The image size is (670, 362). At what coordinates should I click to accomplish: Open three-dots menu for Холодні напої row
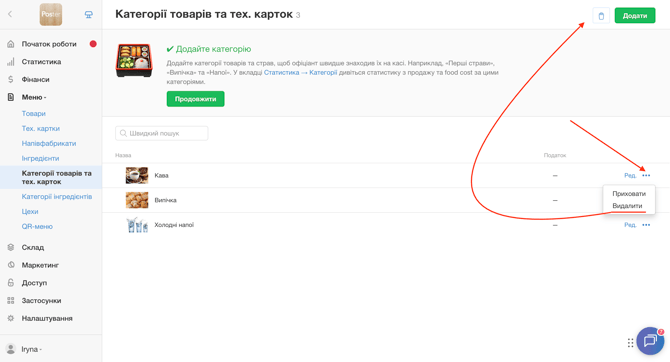coord(646,225)
